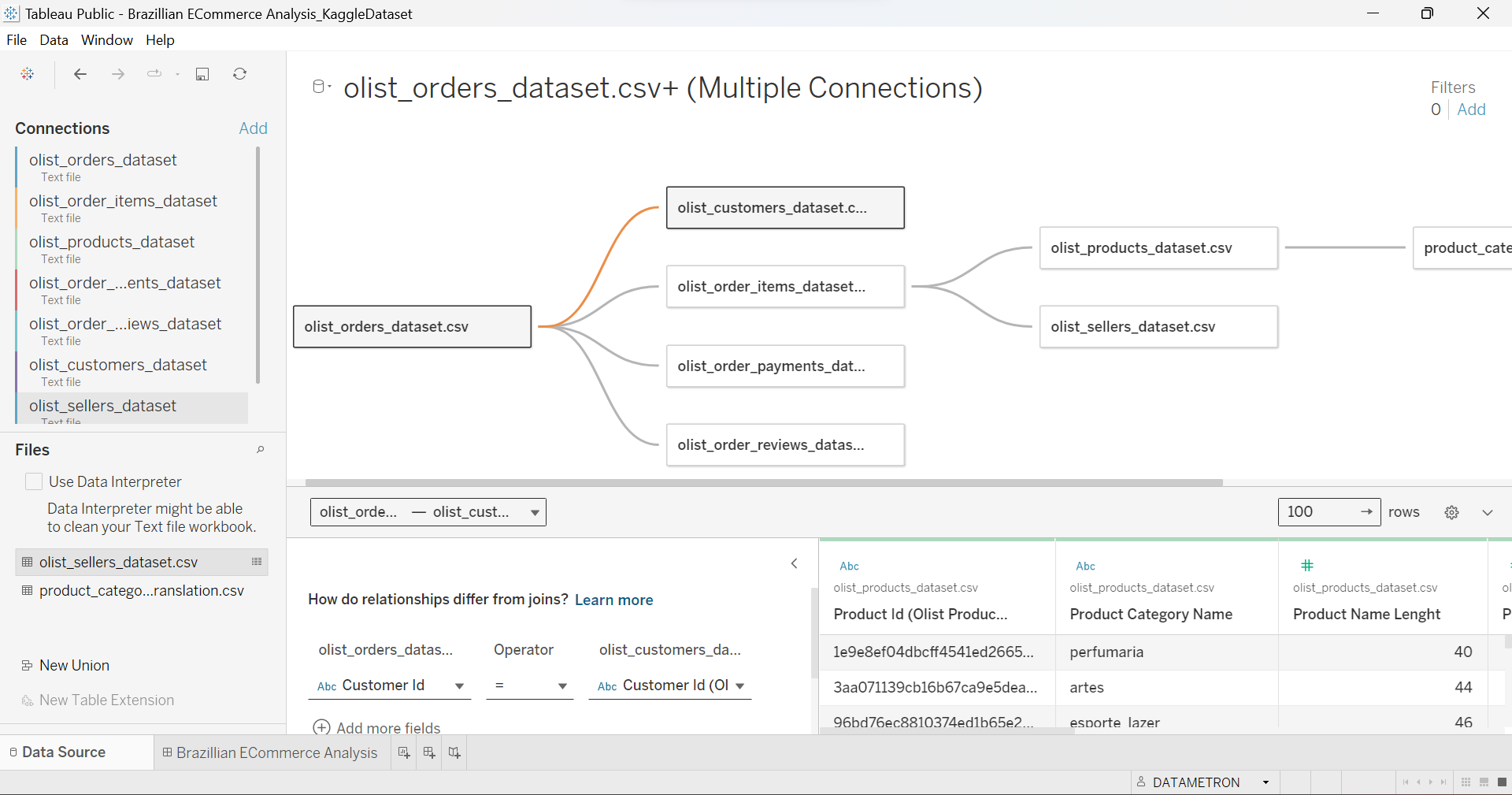Click the Abc type icon above Product Category Name

(1085, 566)
